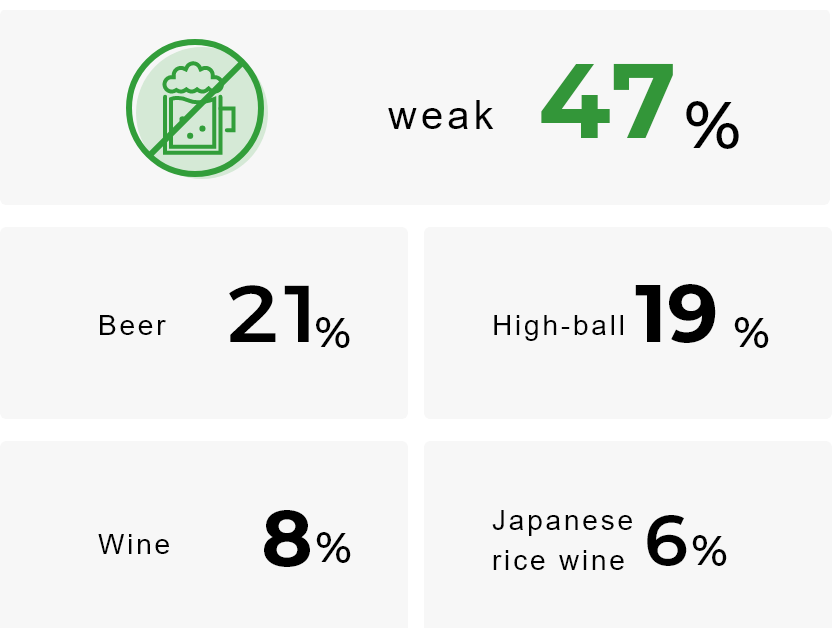Screen dimensions: 832x628
Task: Click the 19 percentage figure
Action: tap(675, 315)
